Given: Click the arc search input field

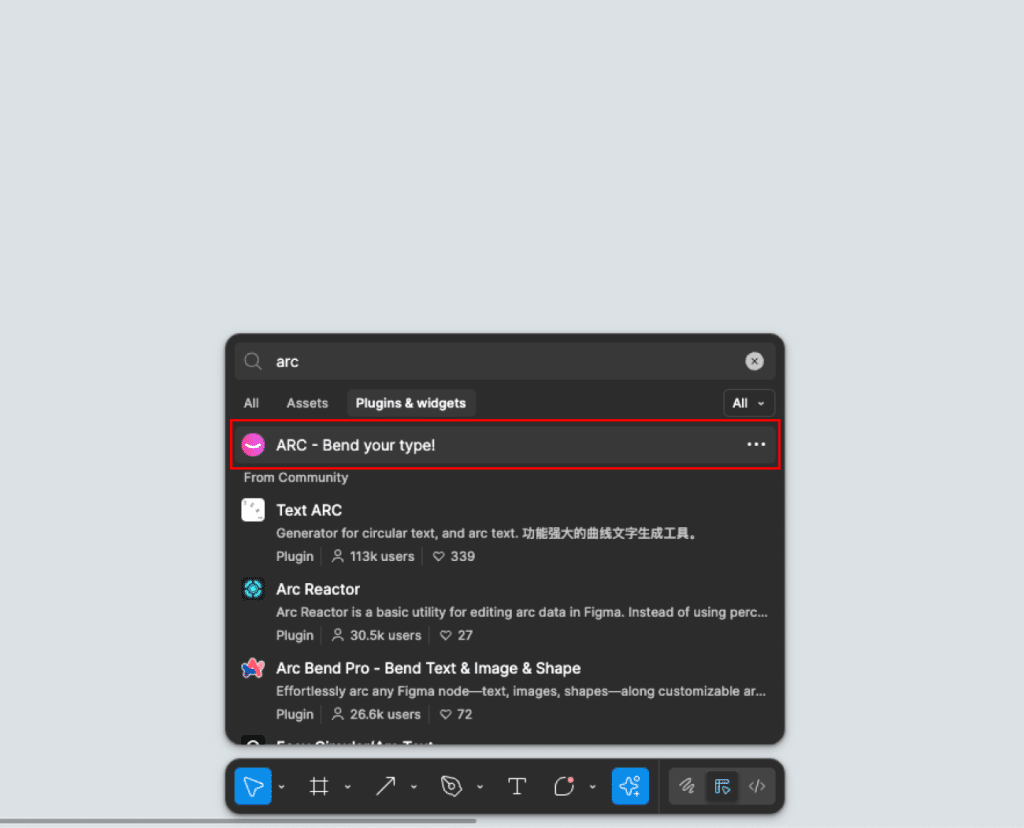Looking at the screenshot, I should coord(505,362).
